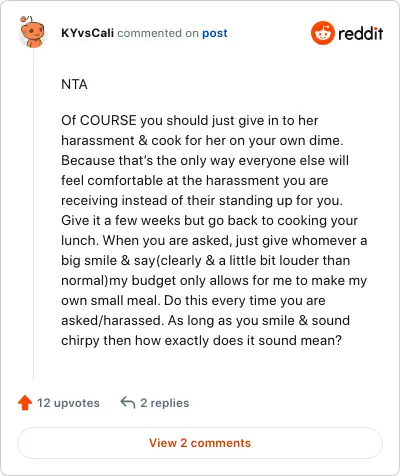Click the comment body starting "Of COURSE"

(x=214, y=230)
